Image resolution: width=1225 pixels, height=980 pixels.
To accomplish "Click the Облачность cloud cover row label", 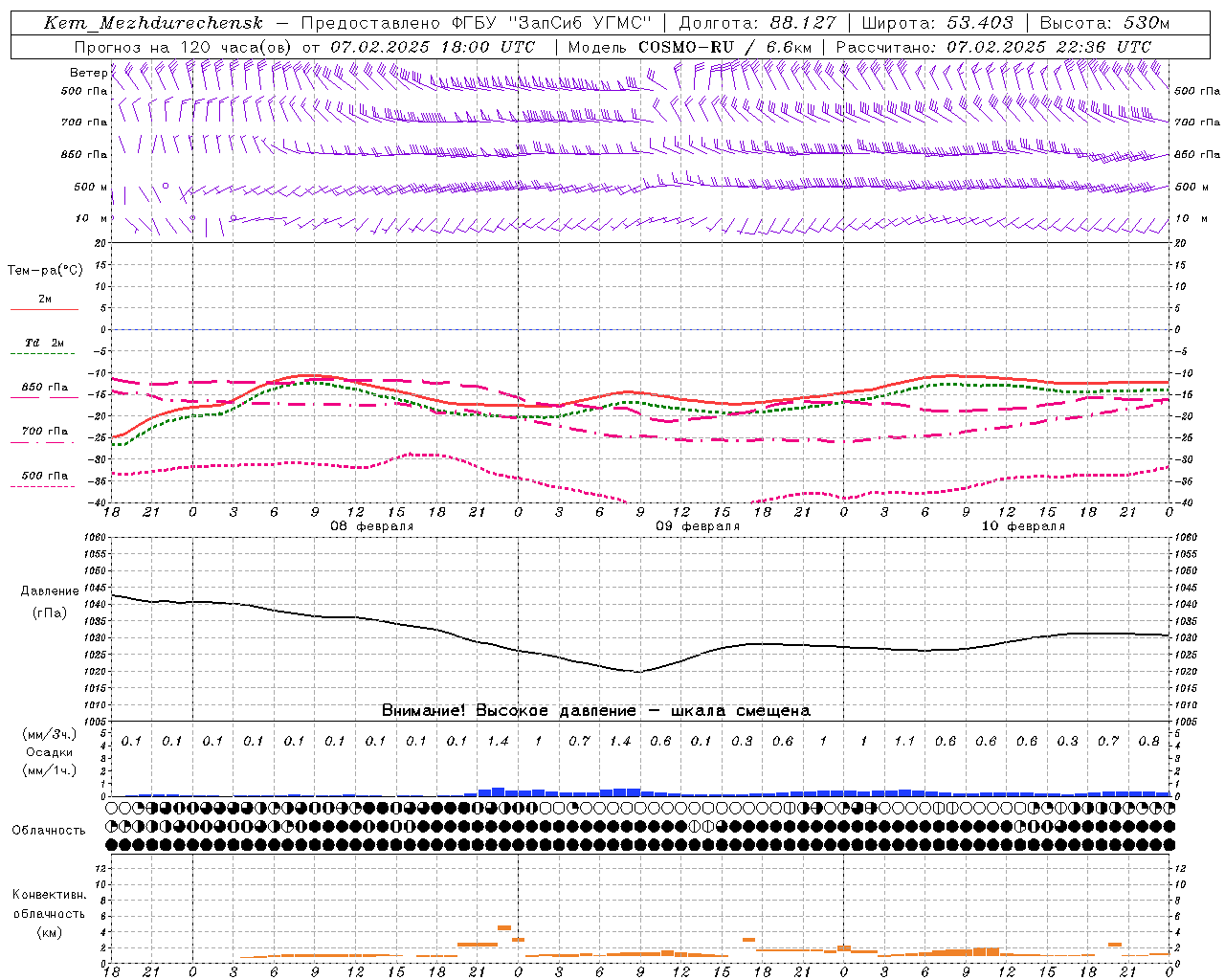I will (x=49, y=830).
